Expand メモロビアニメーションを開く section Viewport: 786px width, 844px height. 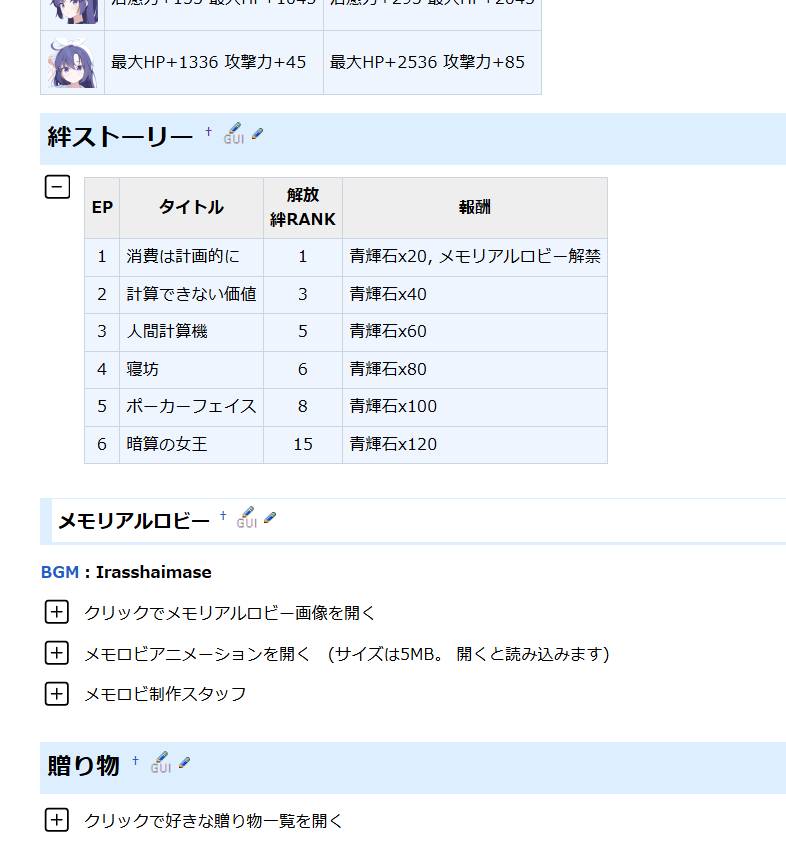(x=57, y=653)
